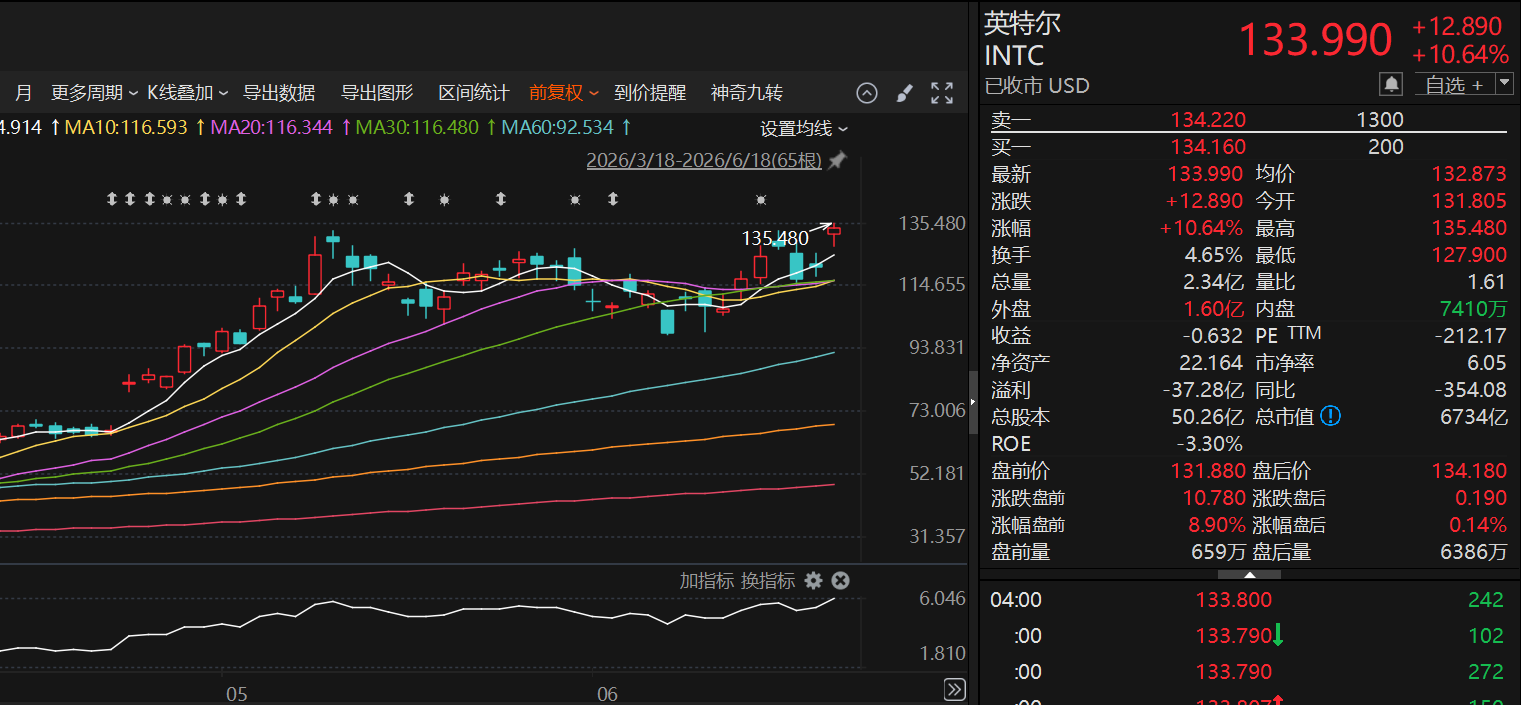Image resolution: width=1521 pixels, height=705 pixels.
Task: Open the 前复权 adjustment dropdown
Action: (x=564, y=93)
